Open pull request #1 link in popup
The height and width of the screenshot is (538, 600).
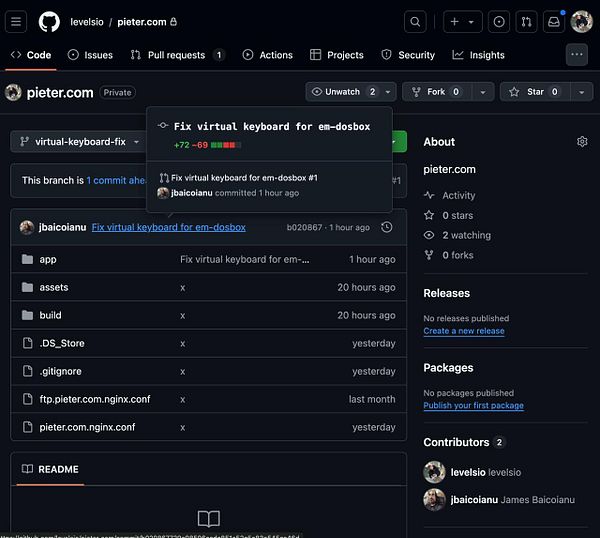pos(244,178)
